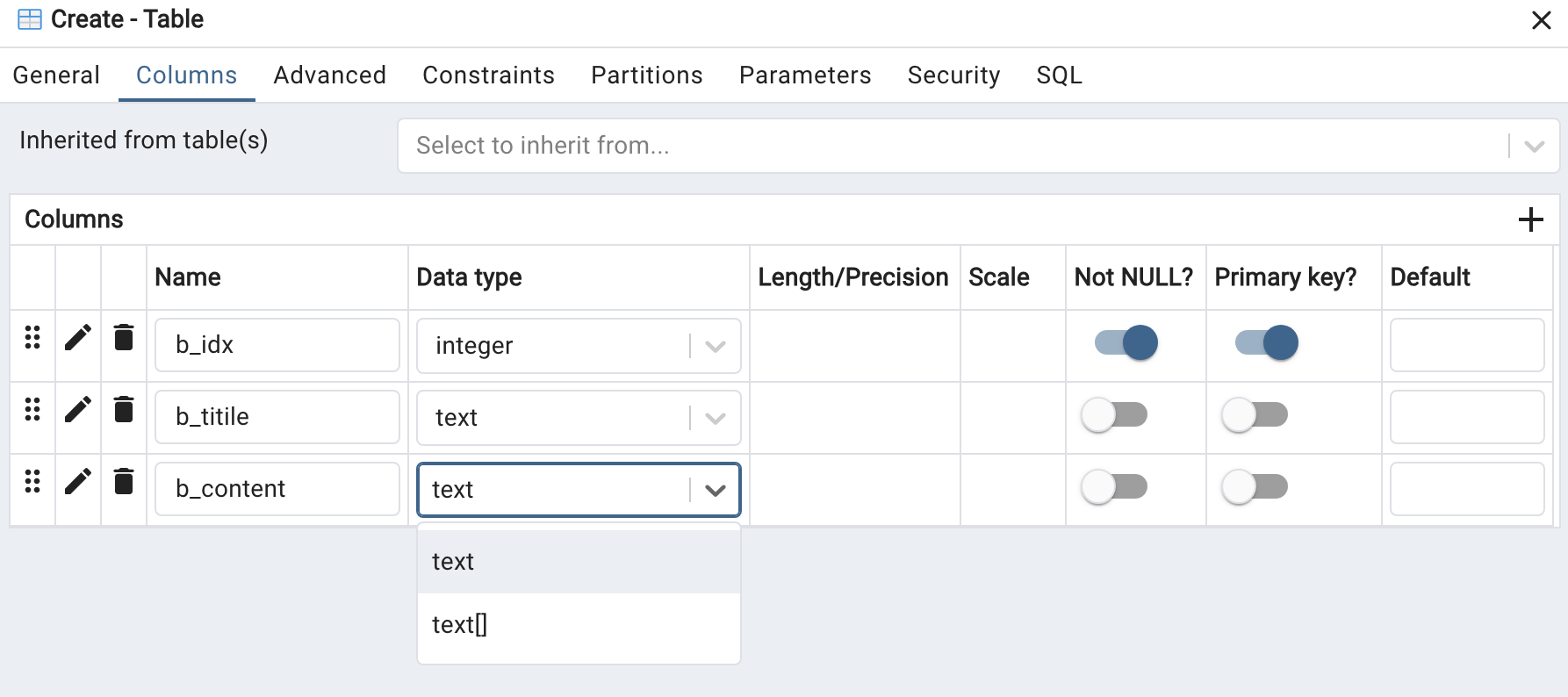Edit the b_content row with pencil icon
The width and height of the screenshot is (1568, 697).
78,481
